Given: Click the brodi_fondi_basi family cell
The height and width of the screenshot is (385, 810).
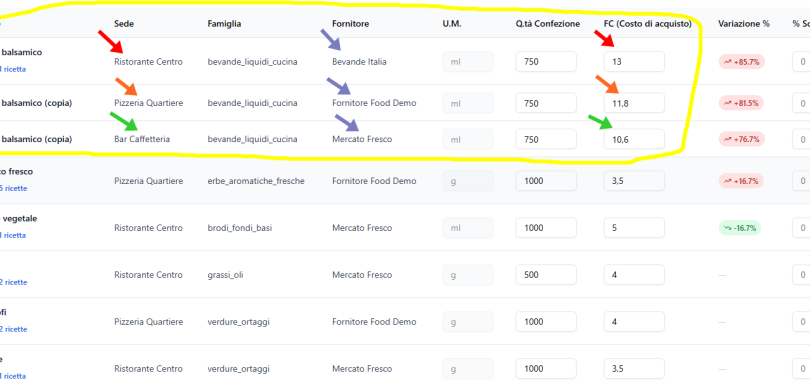Looking at the screenshot, I should (240, 228).
